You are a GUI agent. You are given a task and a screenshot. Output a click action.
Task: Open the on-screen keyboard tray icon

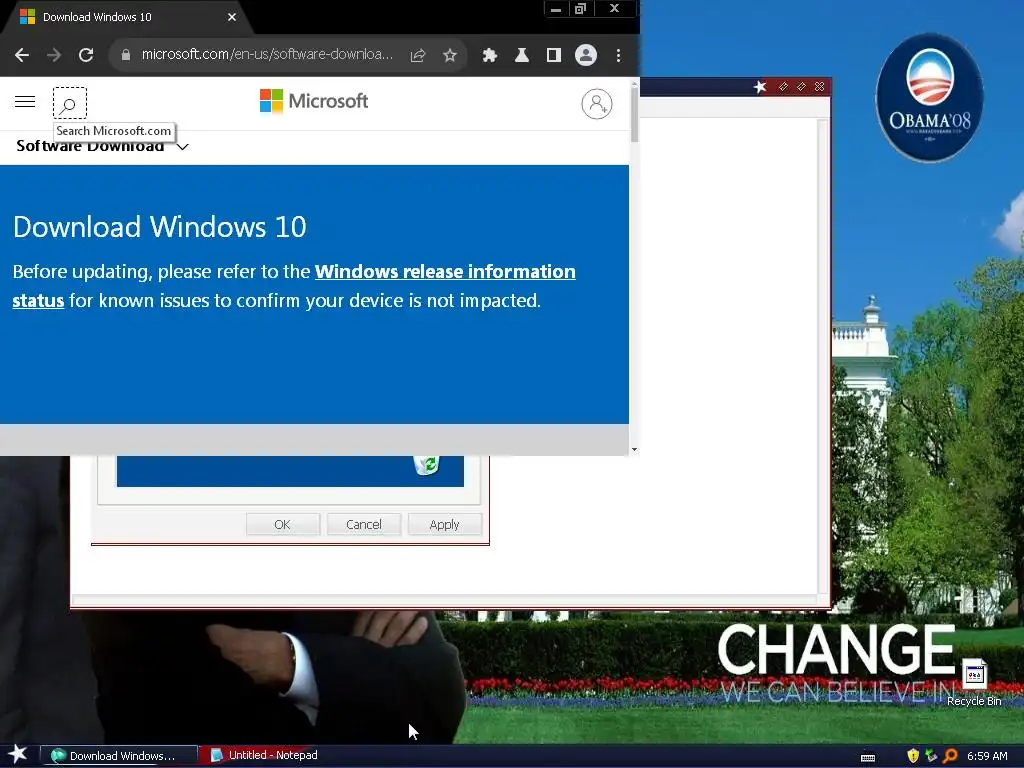[868, 758]
